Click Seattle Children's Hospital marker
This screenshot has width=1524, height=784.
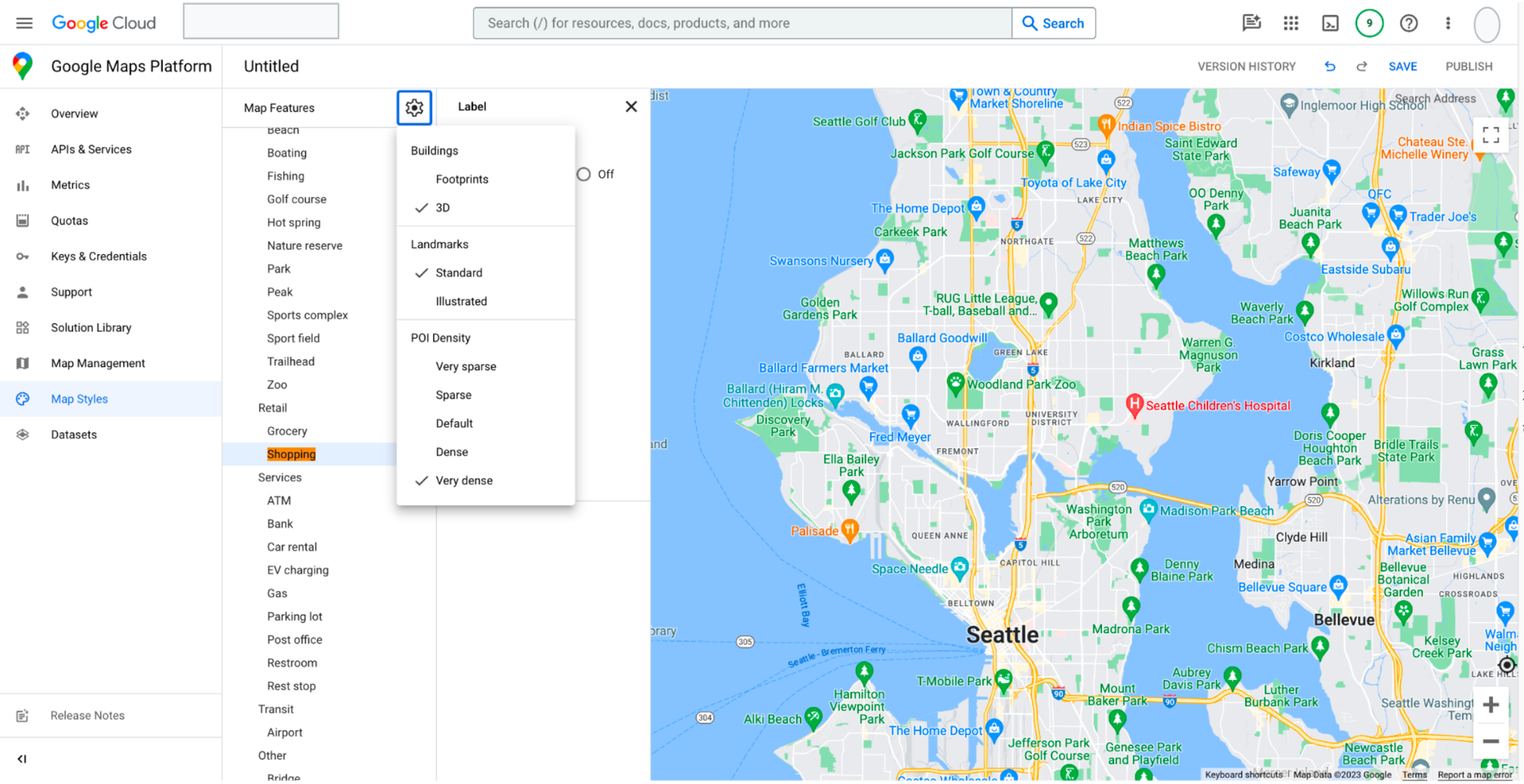coord(1133,405)
